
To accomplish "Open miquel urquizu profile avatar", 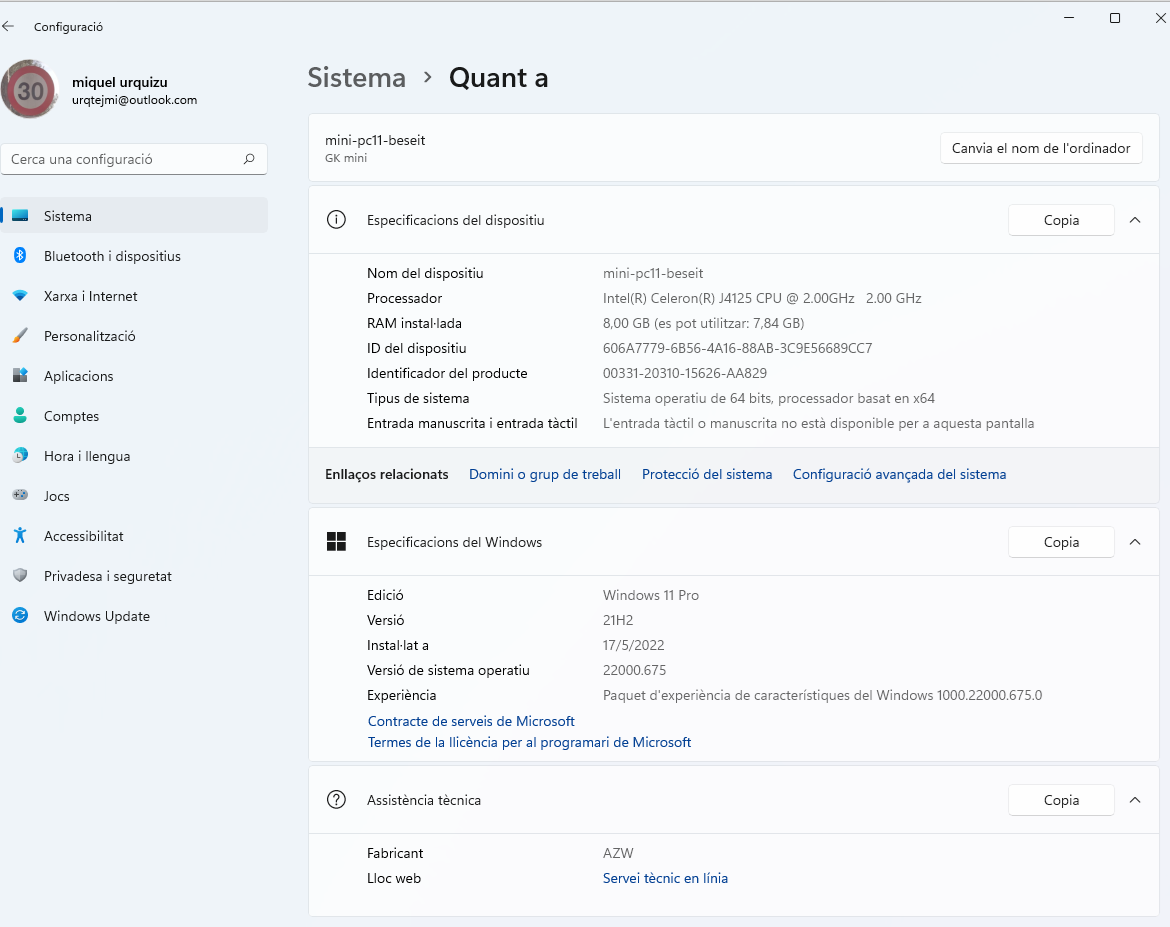I will (30, 90).
